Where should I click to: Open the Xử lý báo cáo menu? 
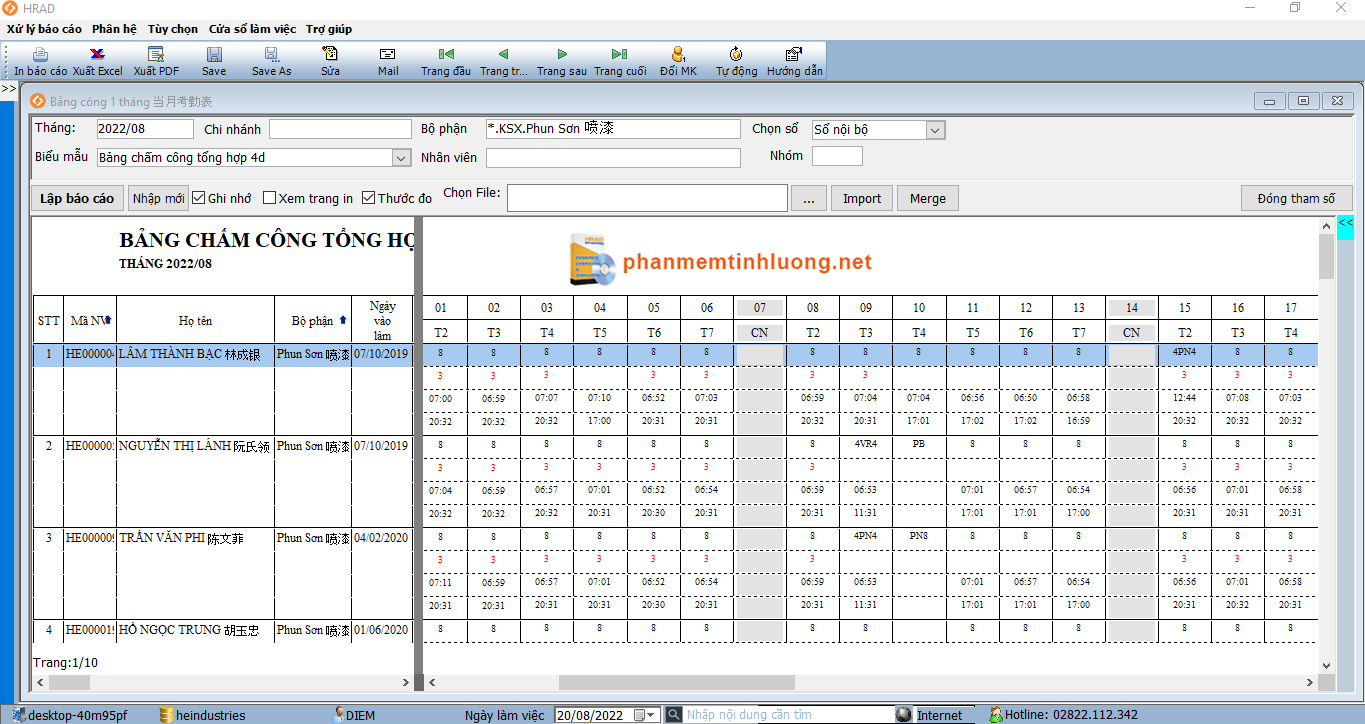pos(44,29)
